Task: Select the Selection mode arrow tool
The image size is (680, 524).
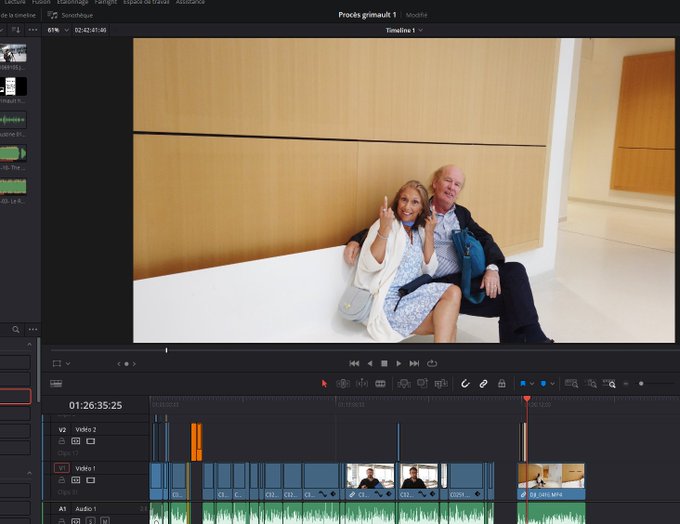Action: [324, 384]
